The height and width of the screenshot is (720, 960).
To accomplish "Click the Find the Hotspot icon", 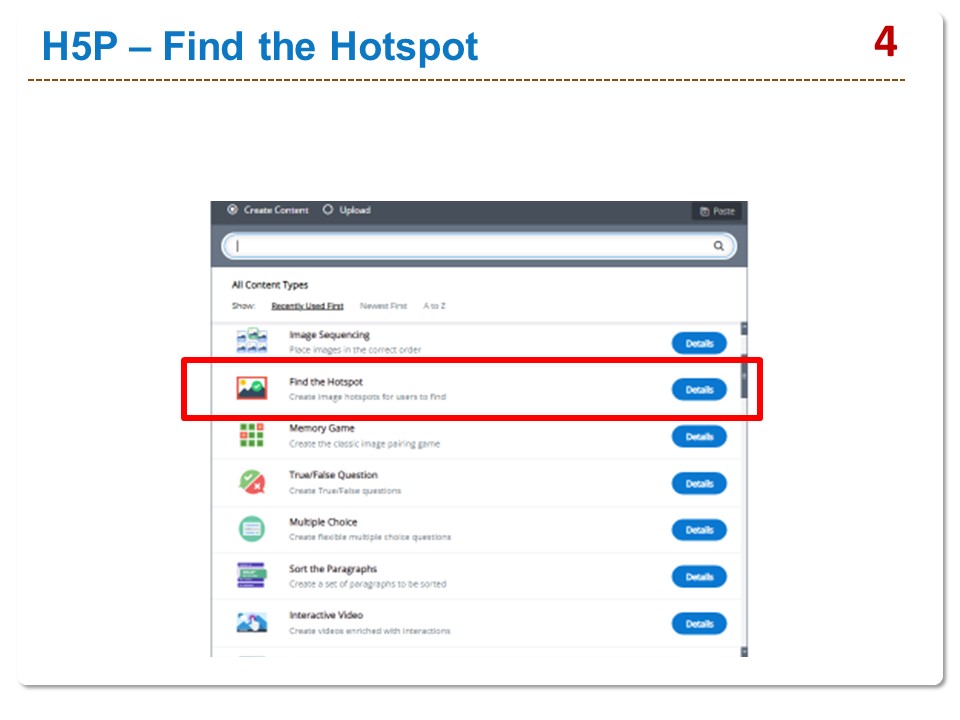I will [x=251, y=388].
